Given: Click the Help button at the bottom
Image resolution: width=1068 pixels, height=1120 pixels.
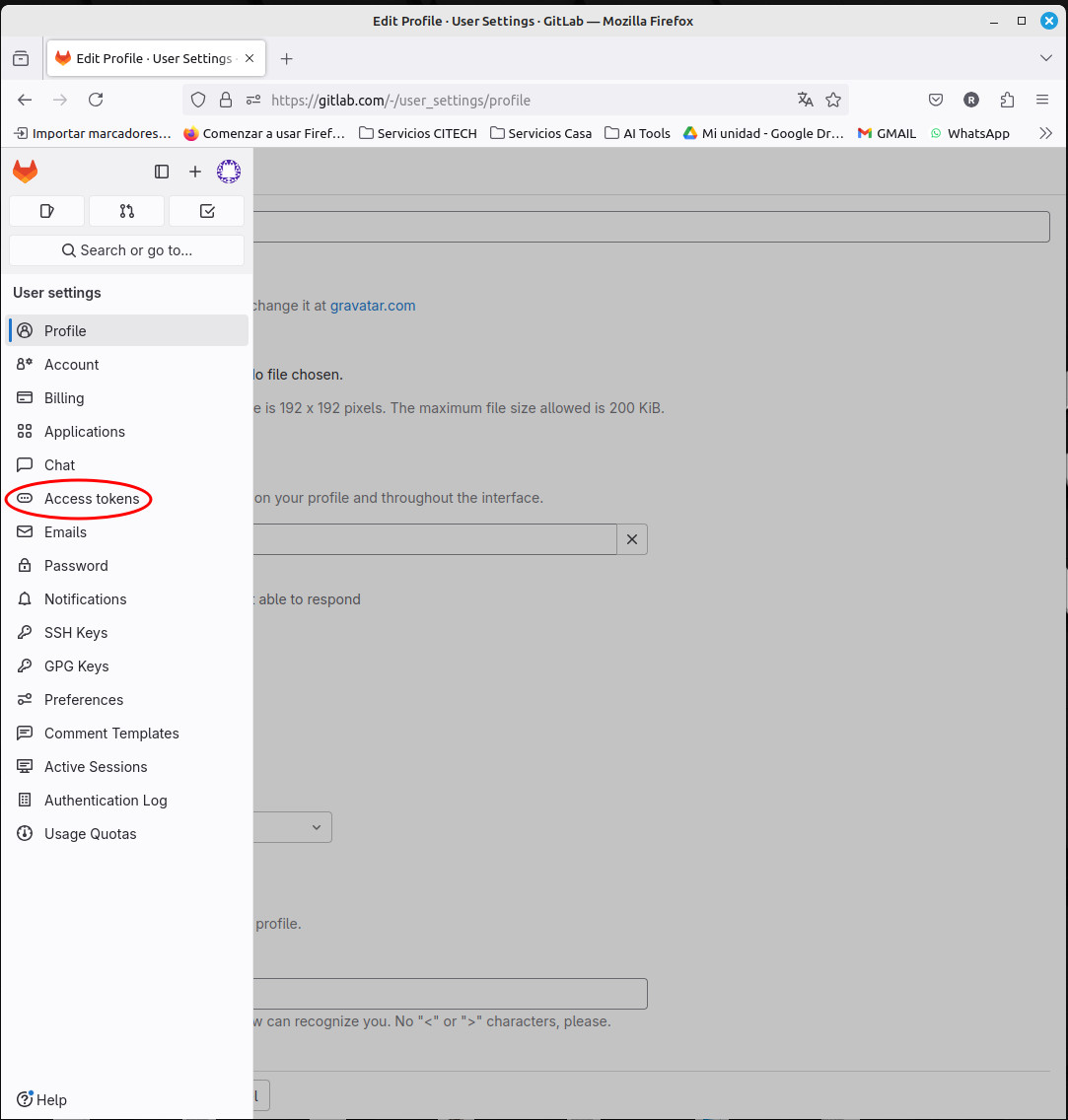Looking at the screenshot, I should tap(42, 1100).
